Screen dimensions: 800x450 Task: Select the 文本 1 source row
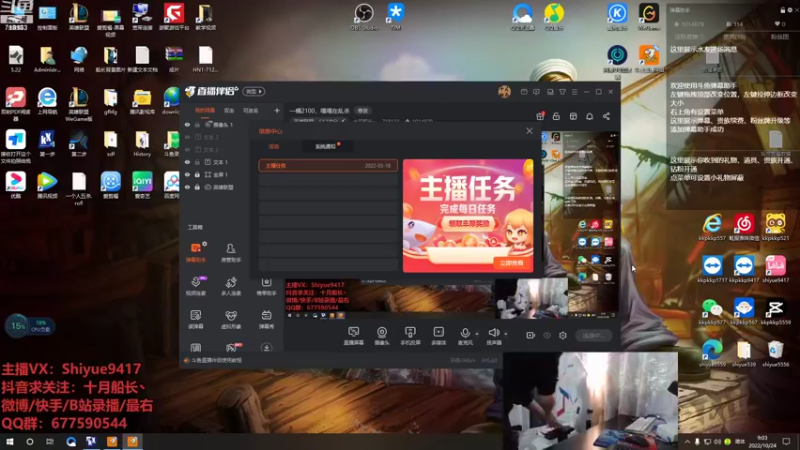[x=219, y=162]
